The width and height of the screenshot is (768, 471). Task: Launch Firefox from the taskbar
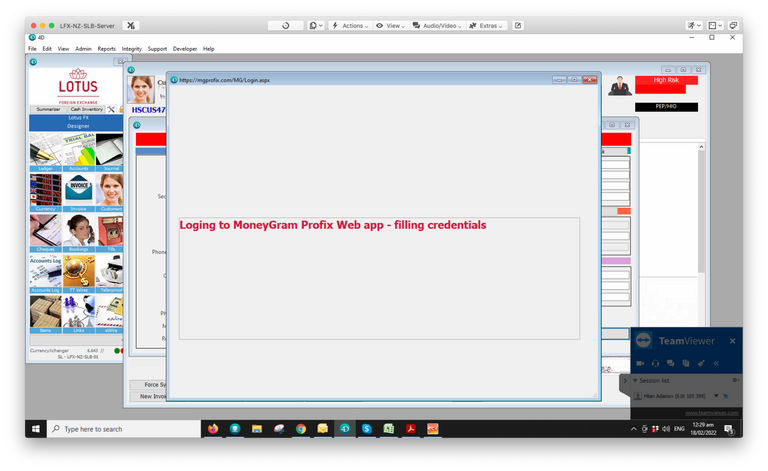[x=213, y=429]
